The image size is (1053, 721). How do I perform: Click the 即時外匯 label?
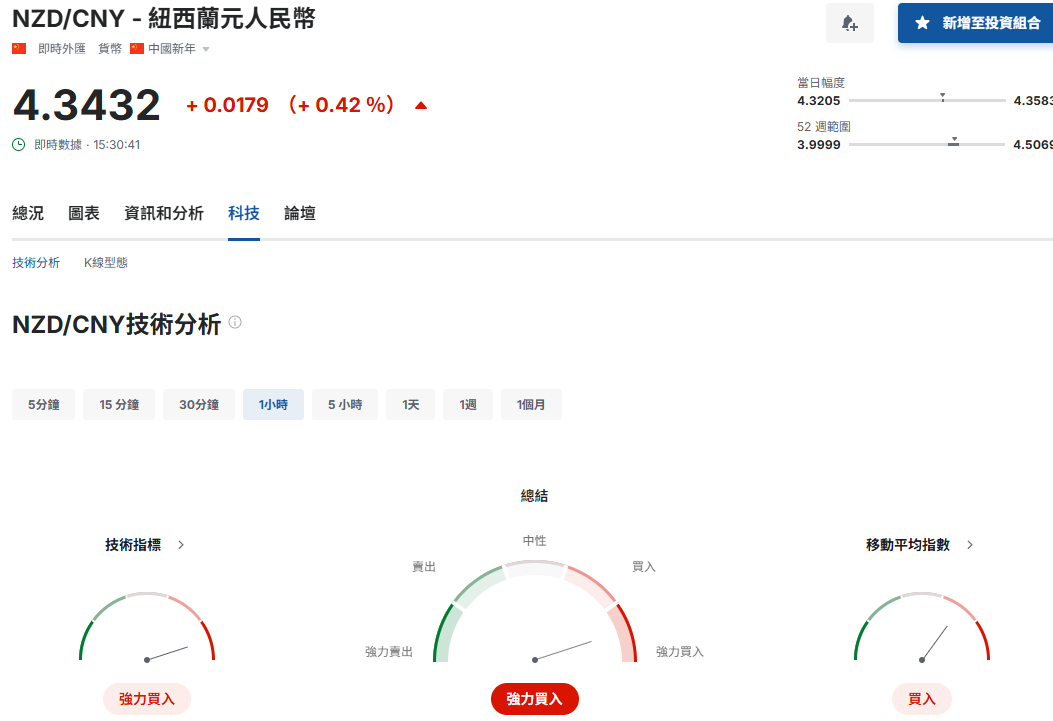point(62,48)
